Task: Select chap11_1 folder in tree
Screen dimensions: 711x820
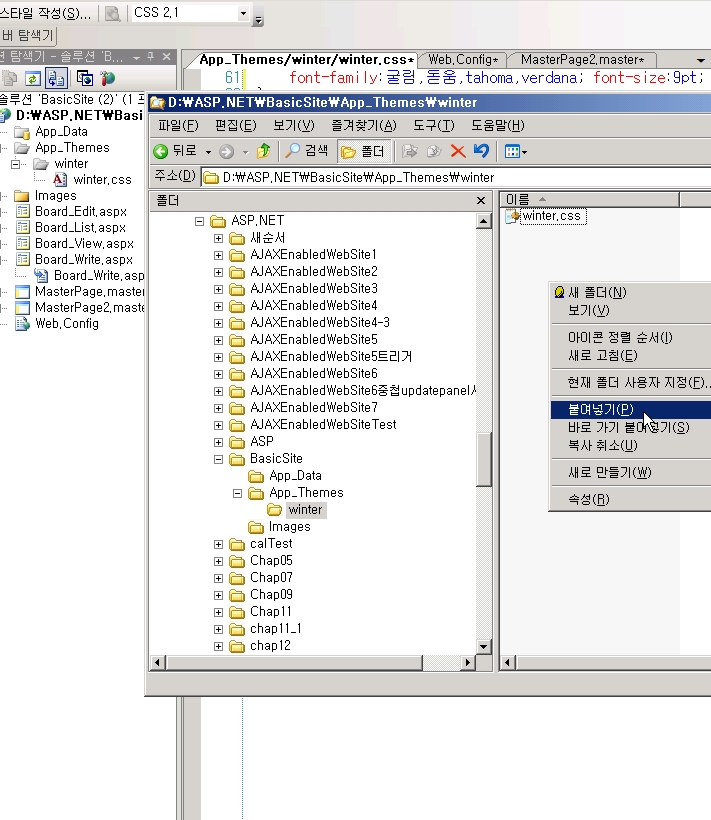Action: click(276, 629)
